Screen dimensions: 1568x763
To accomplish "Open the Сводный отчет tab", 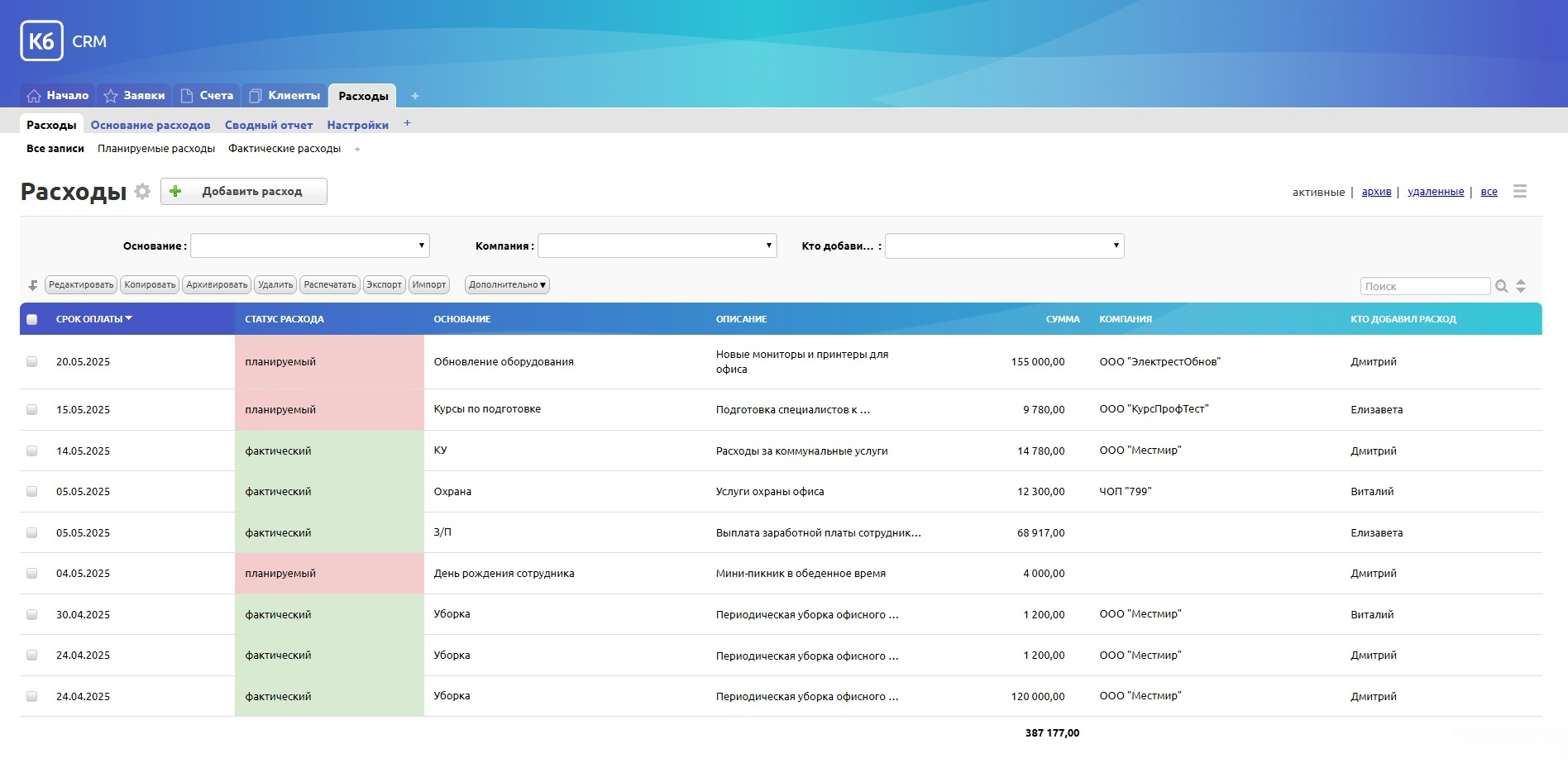I will [269, 126].
